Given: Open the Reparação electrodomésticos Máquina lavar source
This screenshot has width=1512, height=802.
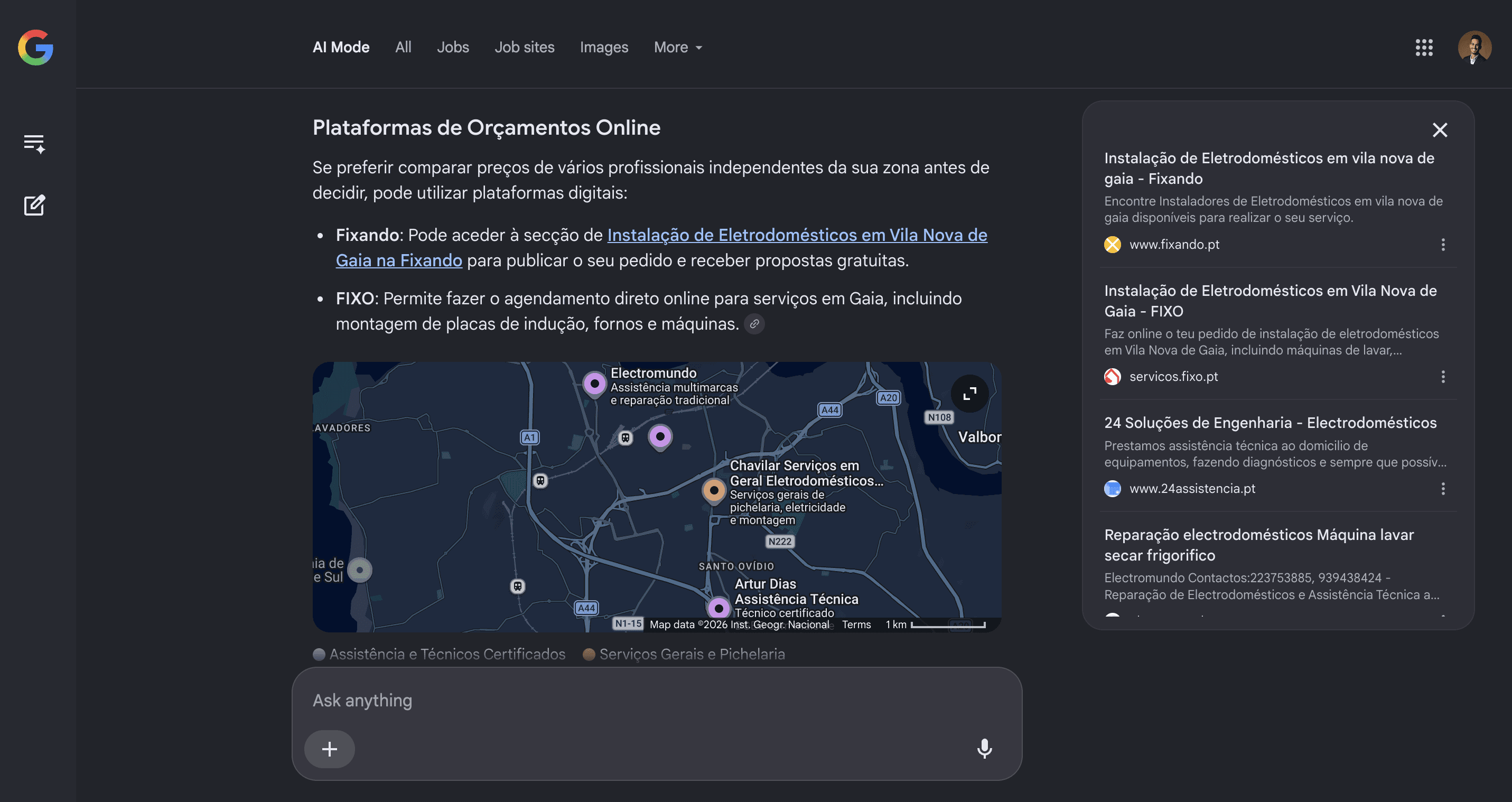Looking at the screenshot, I should click(x=1259, y=545).
